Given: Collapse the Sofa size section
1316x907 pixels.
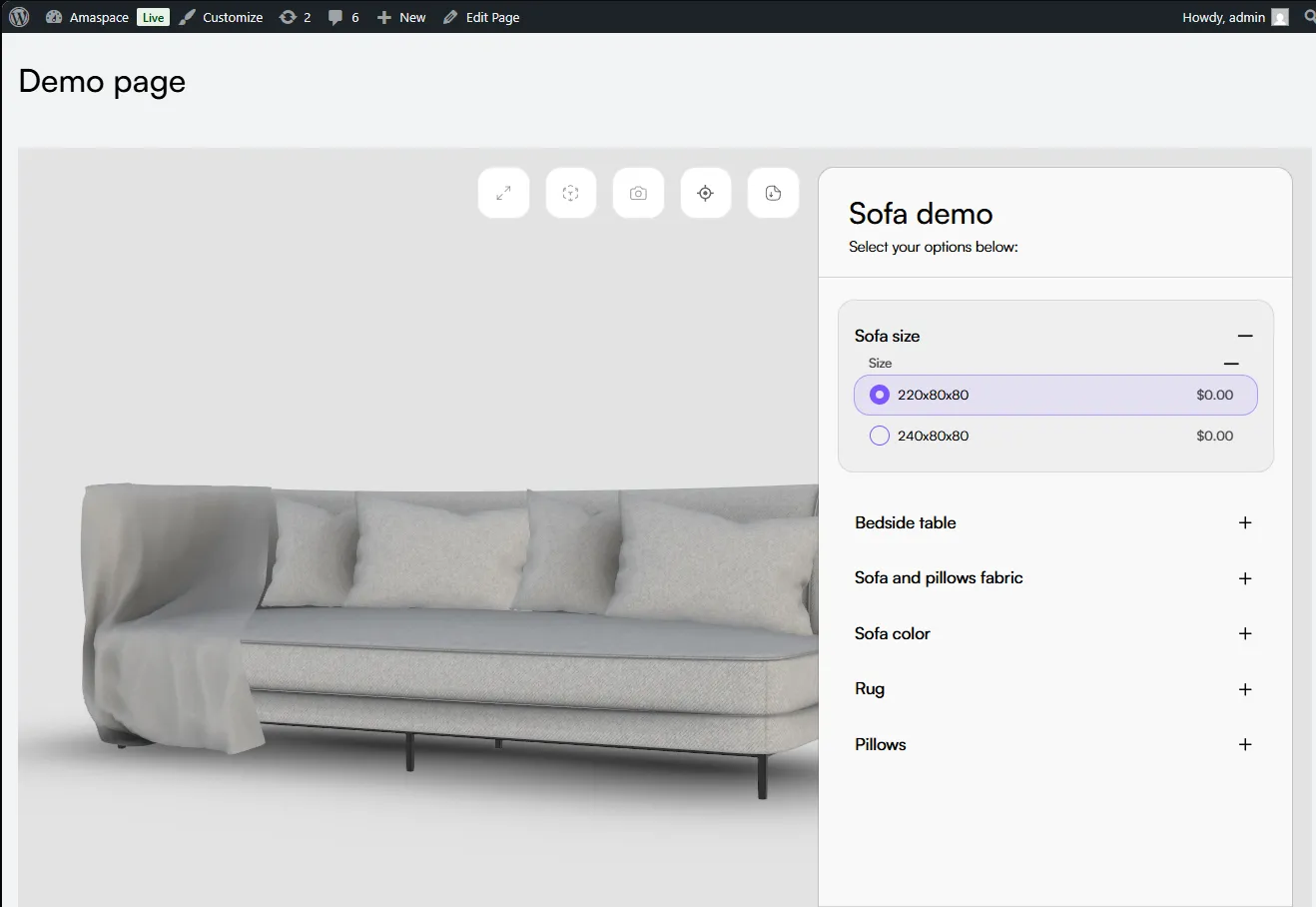Looking at the screenshot, I should click(1245, 336).
